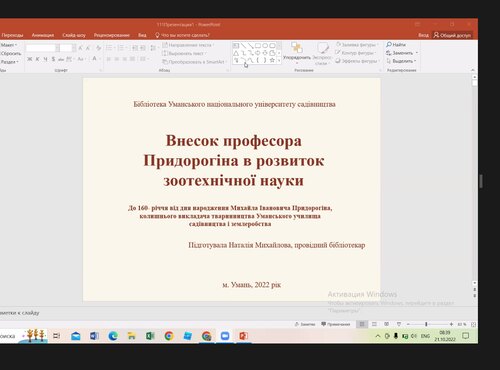The height and width of the screenshot is (370, 500).
Task: Fit slide to current window
Action: (473, 324)
